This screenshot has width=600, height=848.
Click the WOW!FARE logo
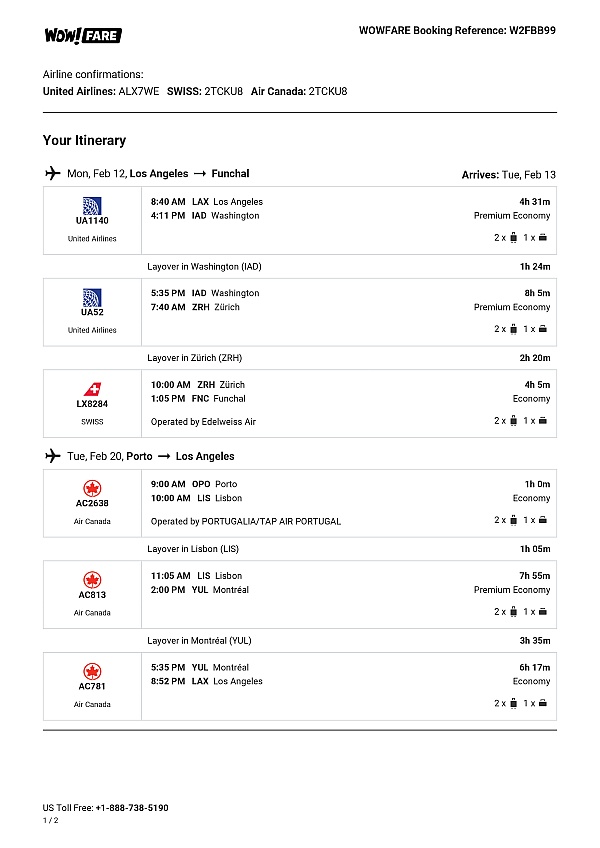click(x=82, y=35)
